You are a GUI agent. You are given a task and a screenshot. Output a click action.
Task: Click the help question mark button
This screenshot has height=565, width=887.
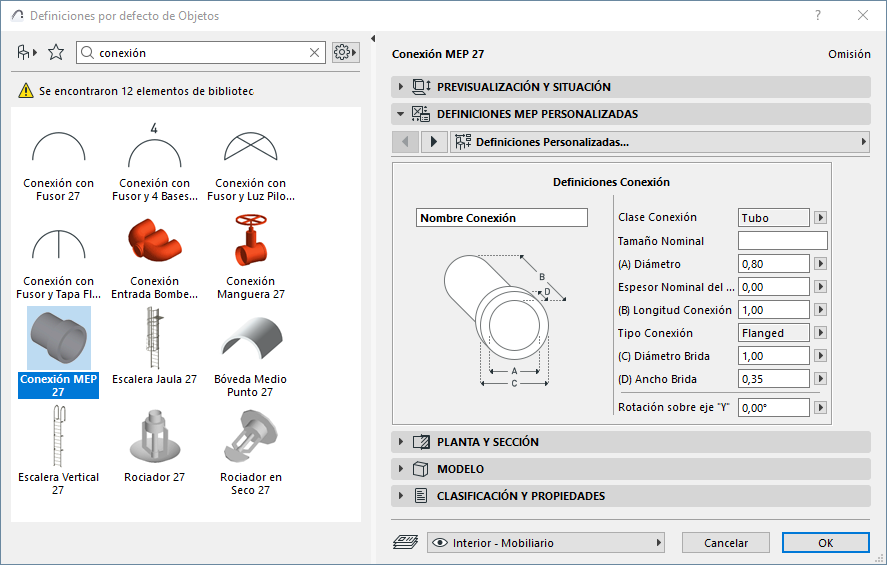tap(817, 15)
